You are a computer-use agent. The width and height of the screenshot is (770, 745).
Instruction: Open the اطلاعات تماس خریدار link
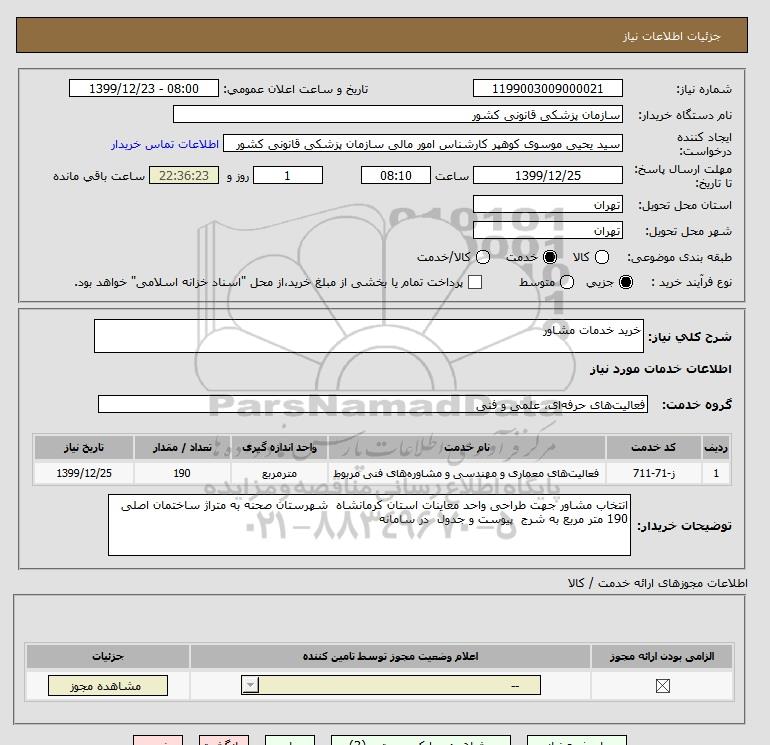point(165,144)
